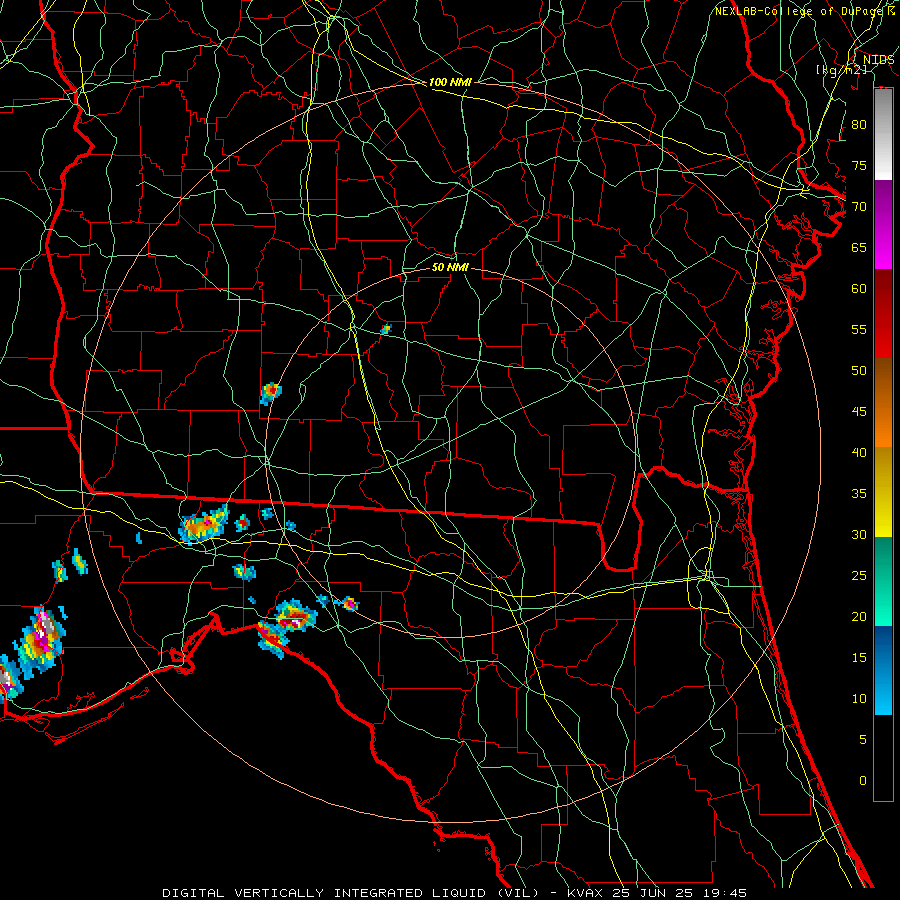Click the 45 value on the color scale
Viewport: 900px width, 900px height.
pos(859,412)
